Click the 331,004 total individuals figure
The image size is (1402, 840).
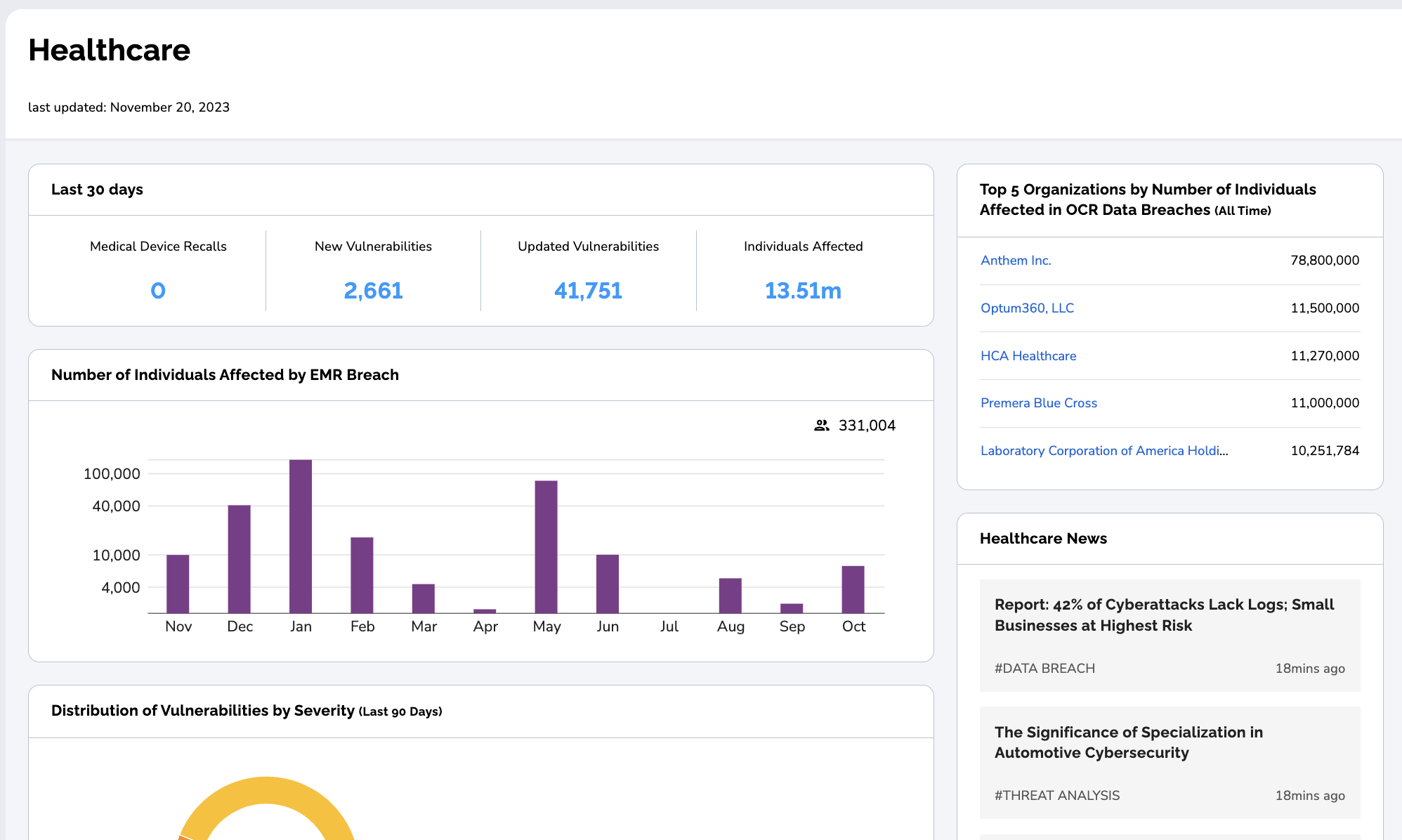coord(867,426)
